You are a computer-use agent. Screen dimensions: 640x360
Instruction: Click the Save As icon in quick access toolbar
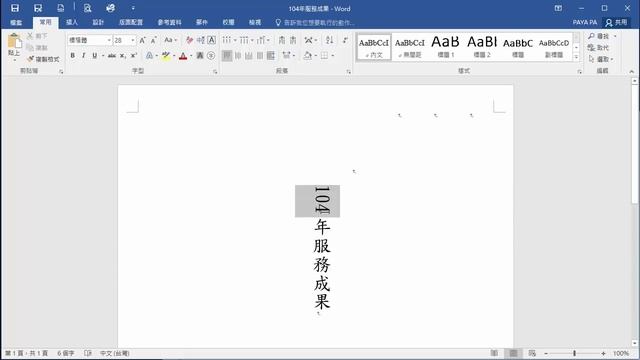click(x=38, y=8)
